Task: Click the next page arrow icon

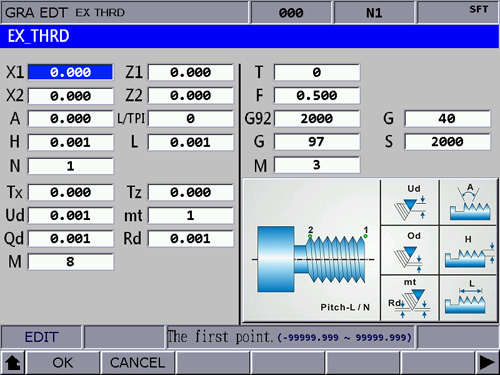Action: tap(487, 363)
